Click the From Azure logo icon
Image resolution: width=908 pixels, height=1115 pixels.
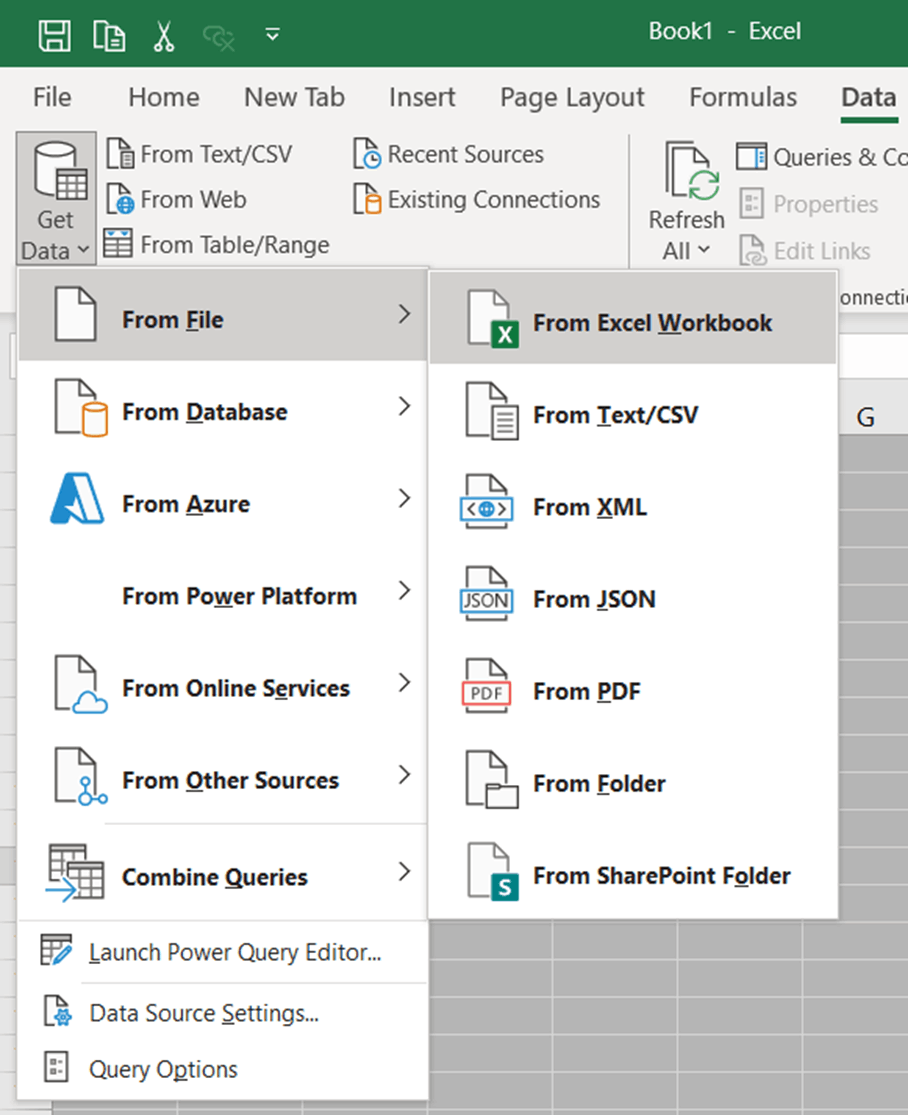[77, 499]
